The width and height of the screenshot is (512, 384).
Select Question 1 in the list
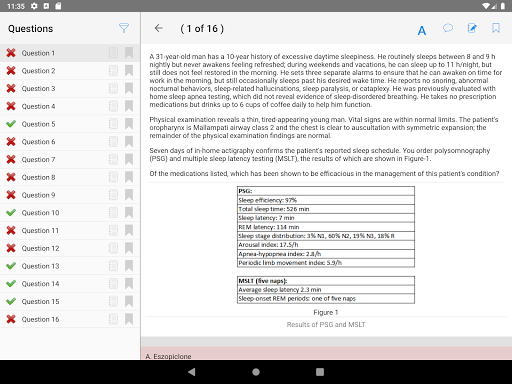click(x=70, y=53)
